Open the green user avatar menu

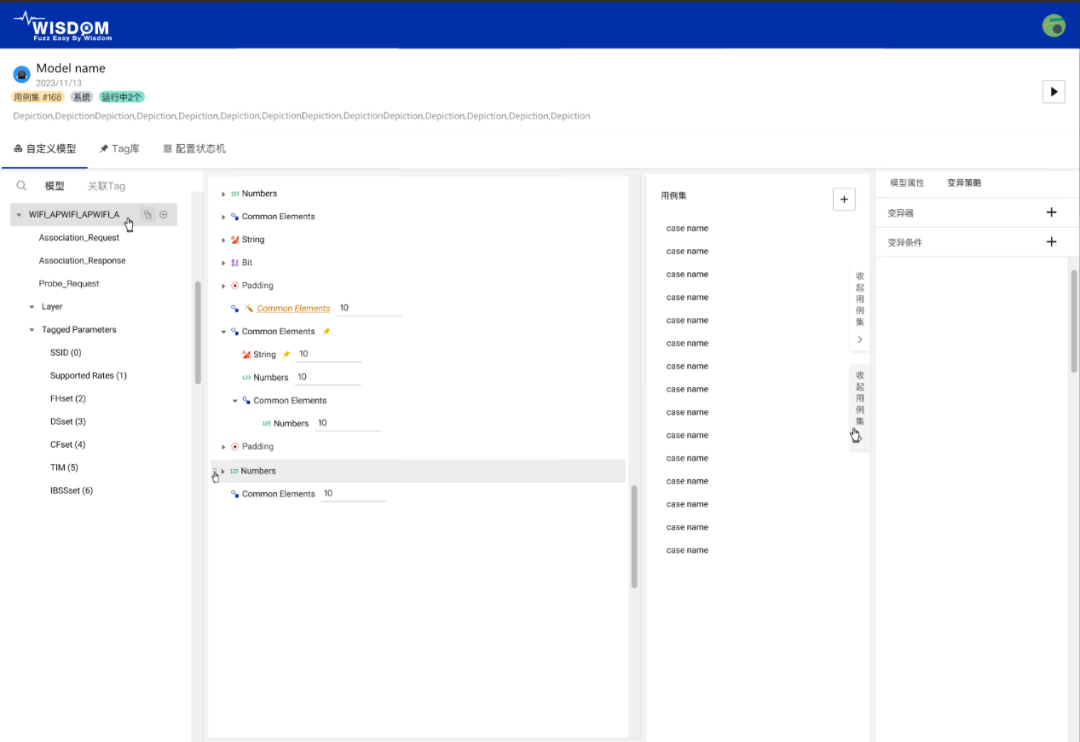(1053, 25)
